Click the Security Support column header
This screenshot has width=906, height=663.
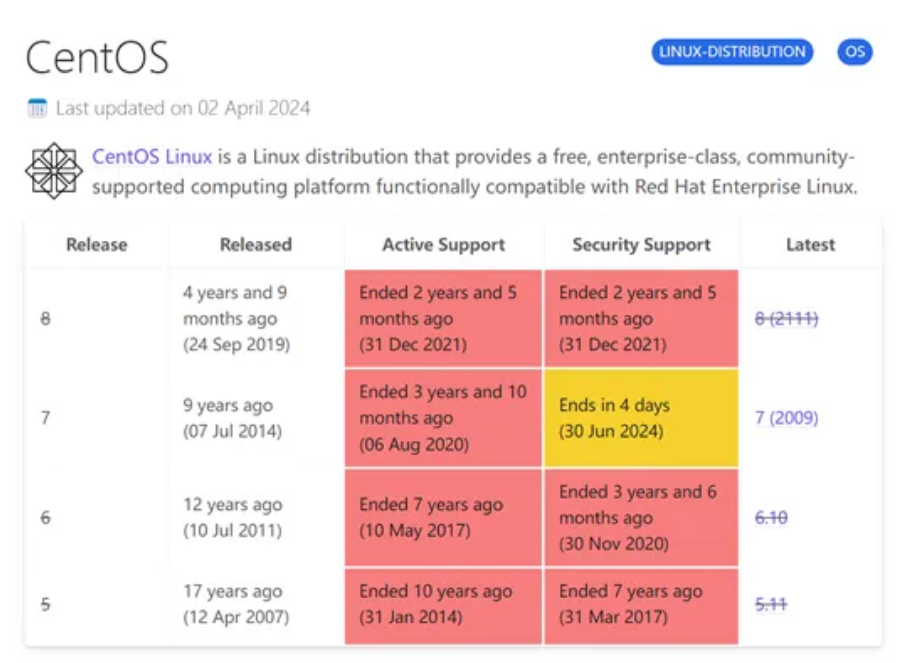[x=640, y=244]
